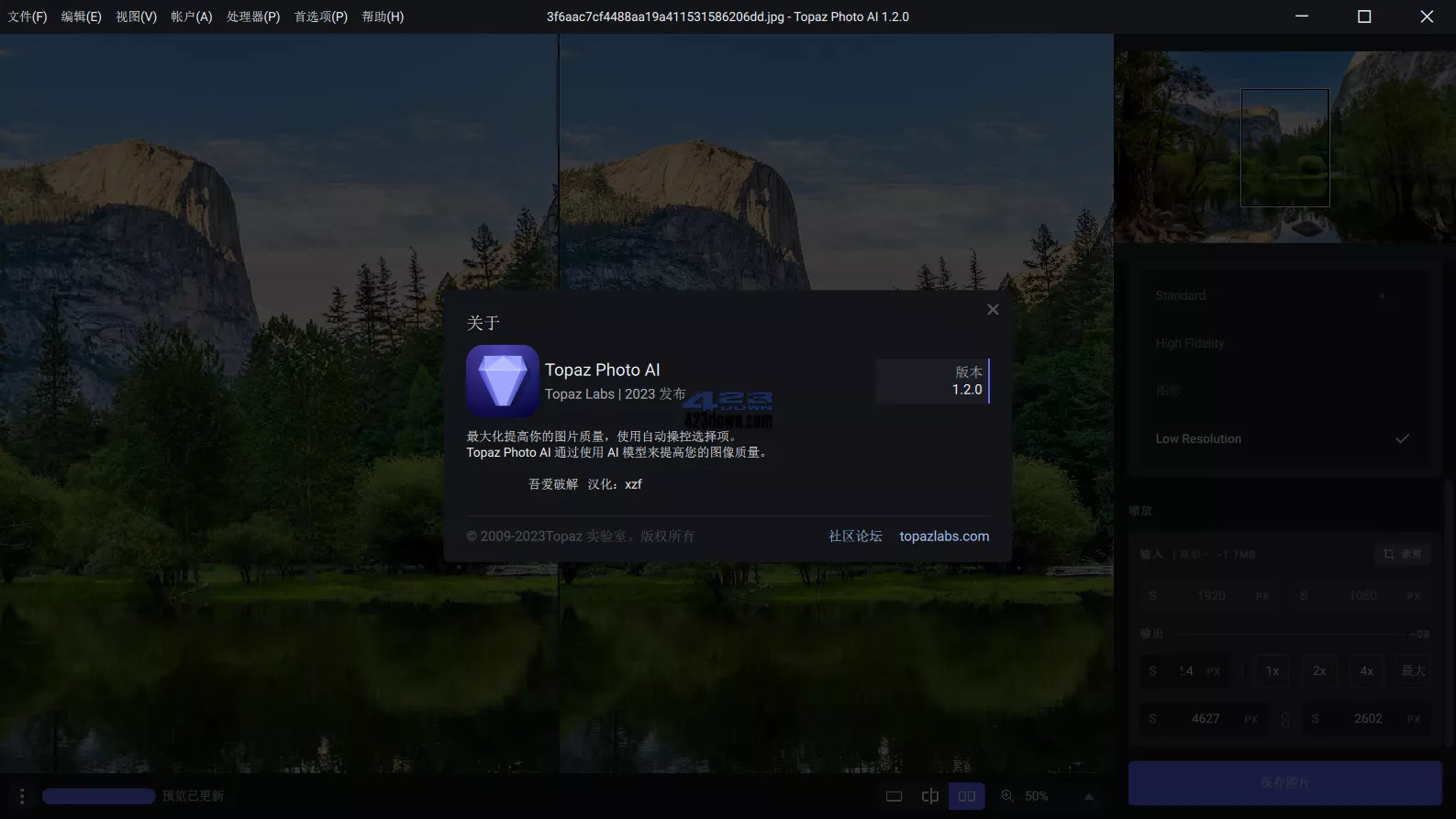Click the scale factor field

(x=1185, y=671)
